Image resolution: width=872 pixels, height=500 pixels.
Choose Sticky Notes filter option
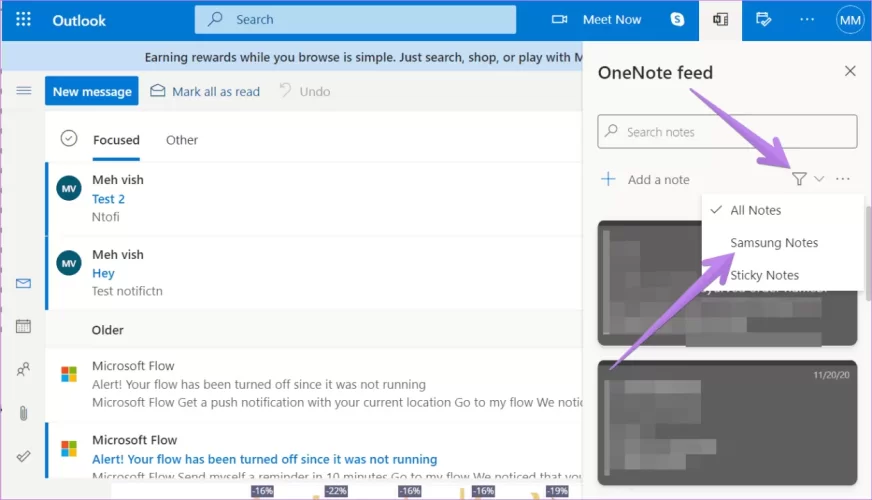[764, 275]
